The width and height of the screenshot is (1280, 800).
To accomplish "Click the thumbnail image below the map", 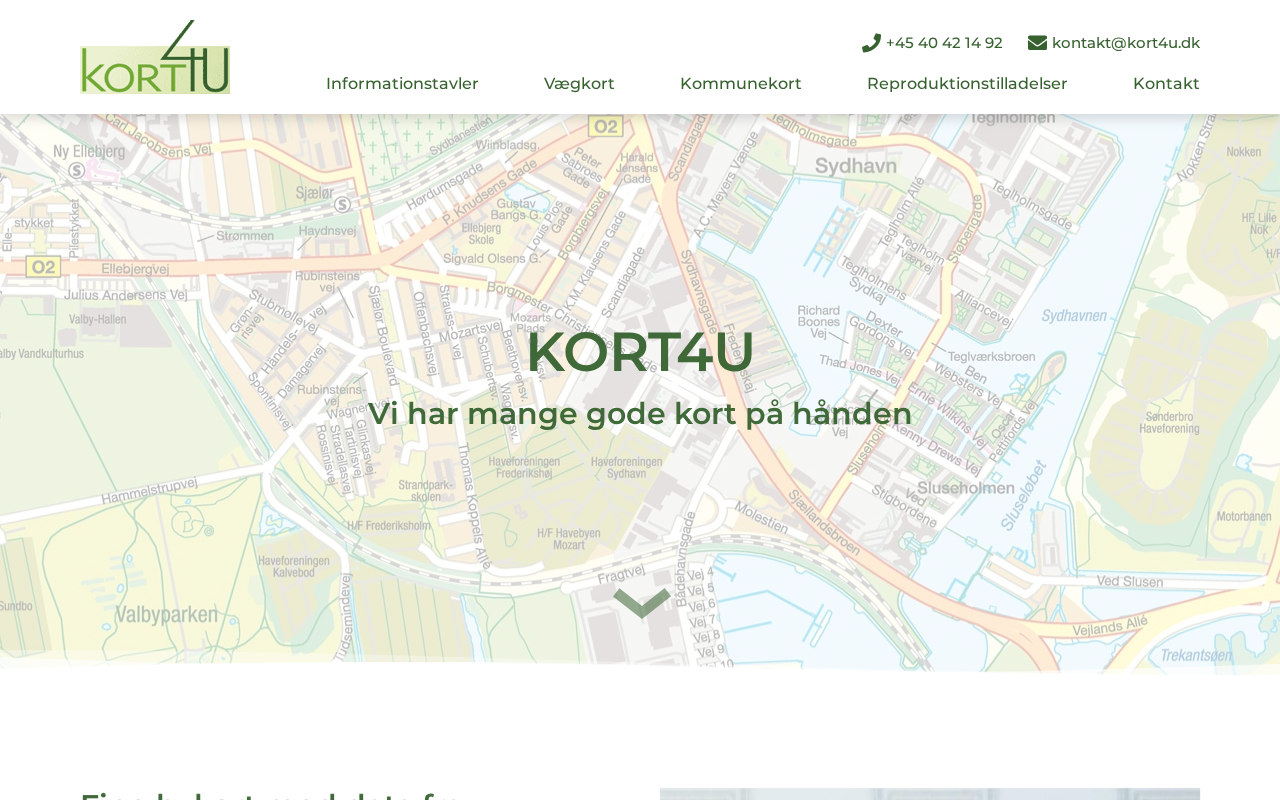I will coord(930,794).
